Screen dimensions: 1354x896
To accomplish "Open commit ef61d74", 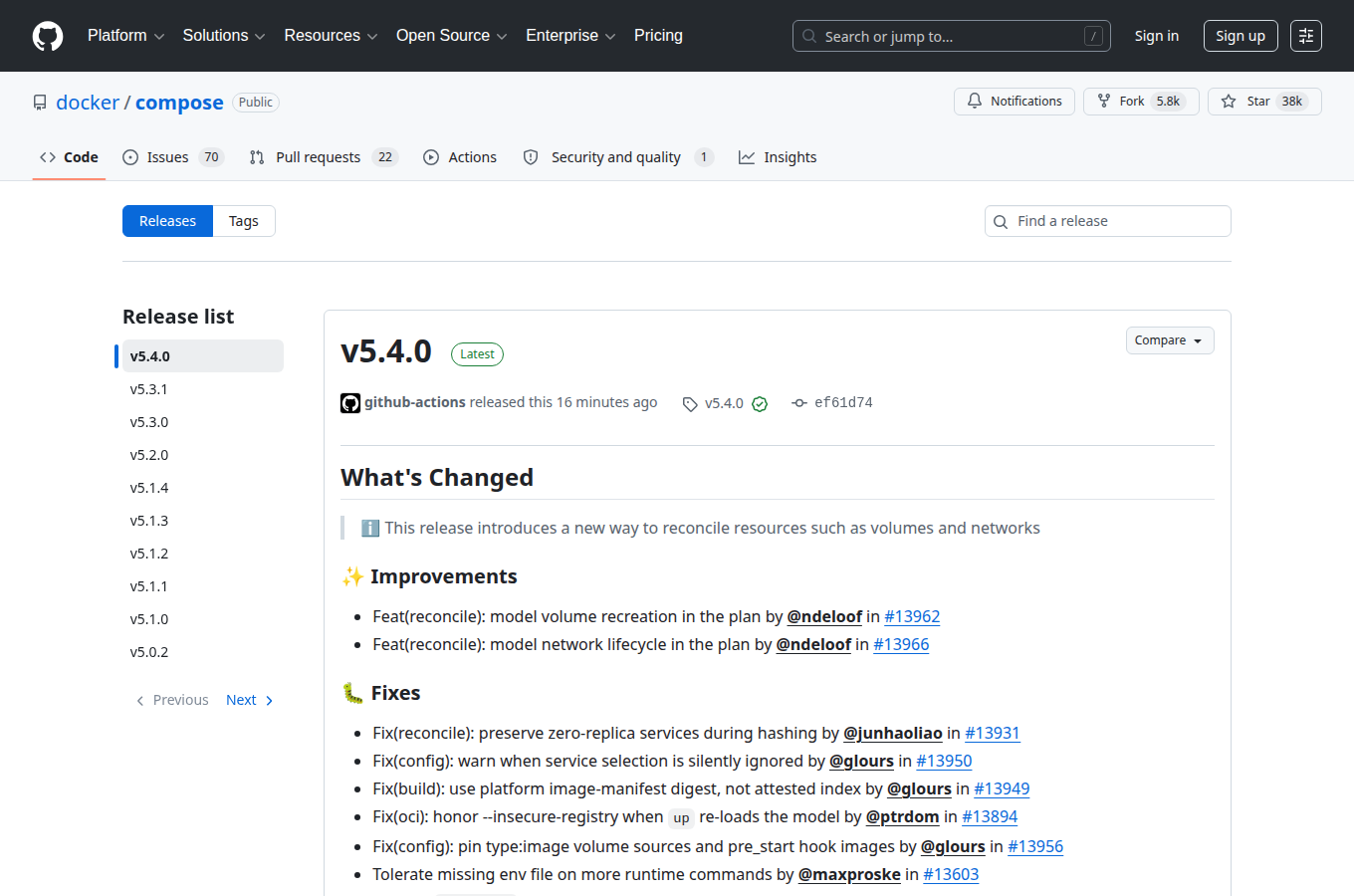I will 843,403.
